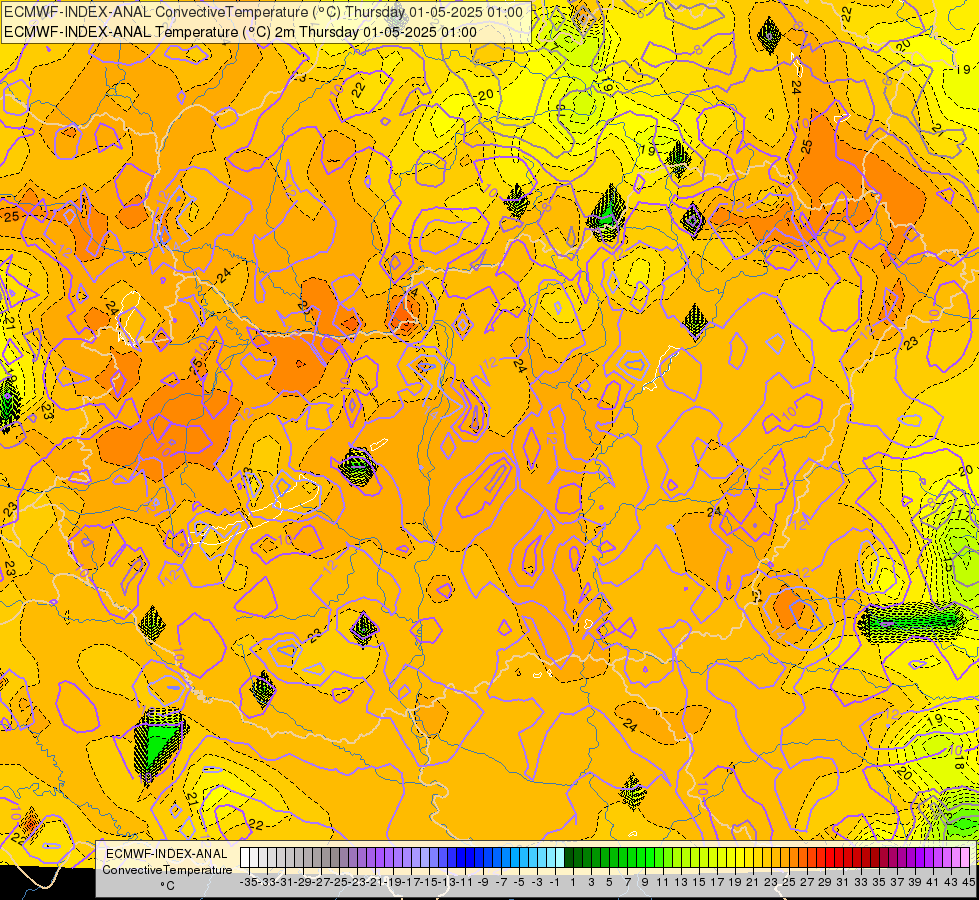Click the '-9' legend scale value
This screenshot has height=900, width=979.
point(483,883)
